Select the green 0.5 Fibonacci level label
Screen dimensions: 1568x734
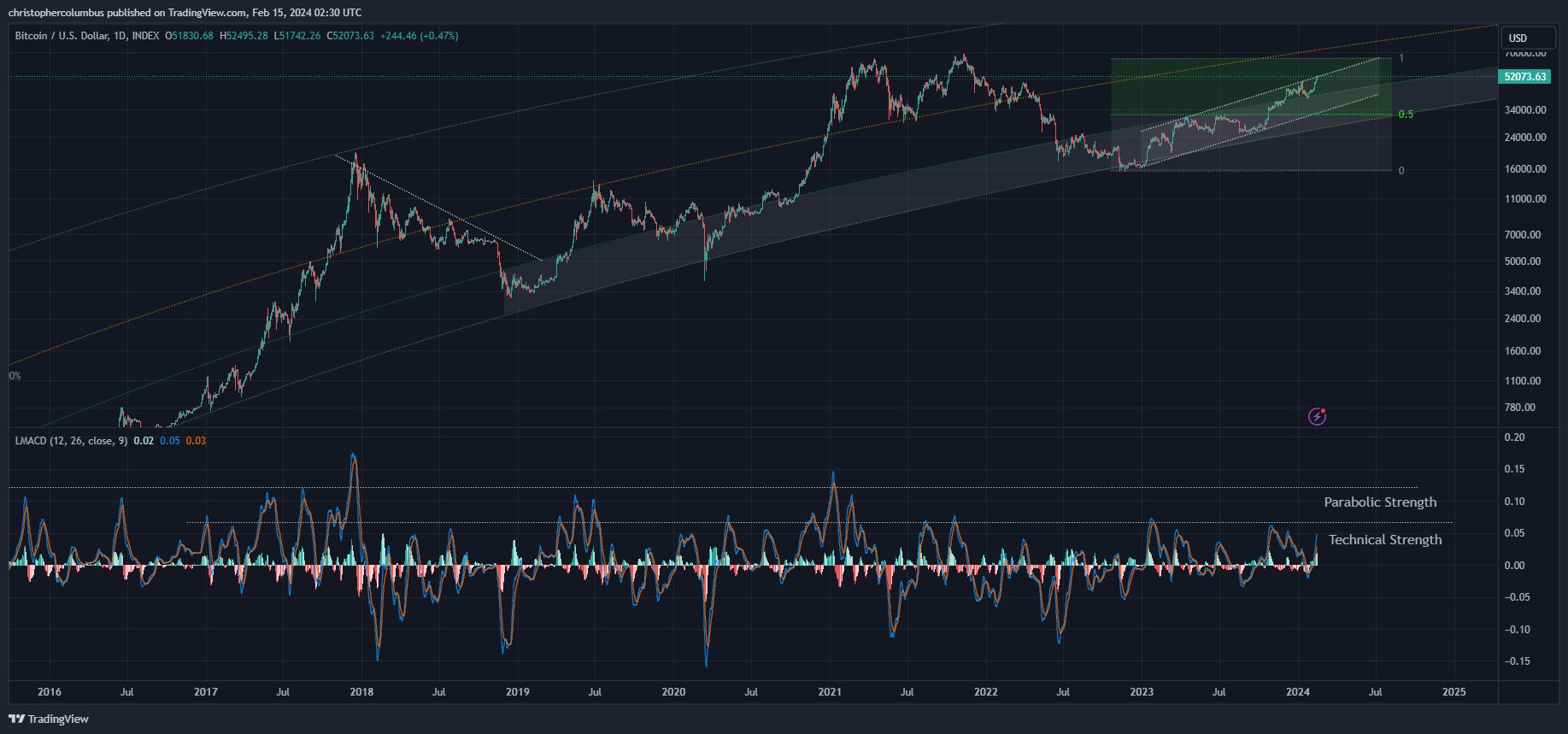1406,115
